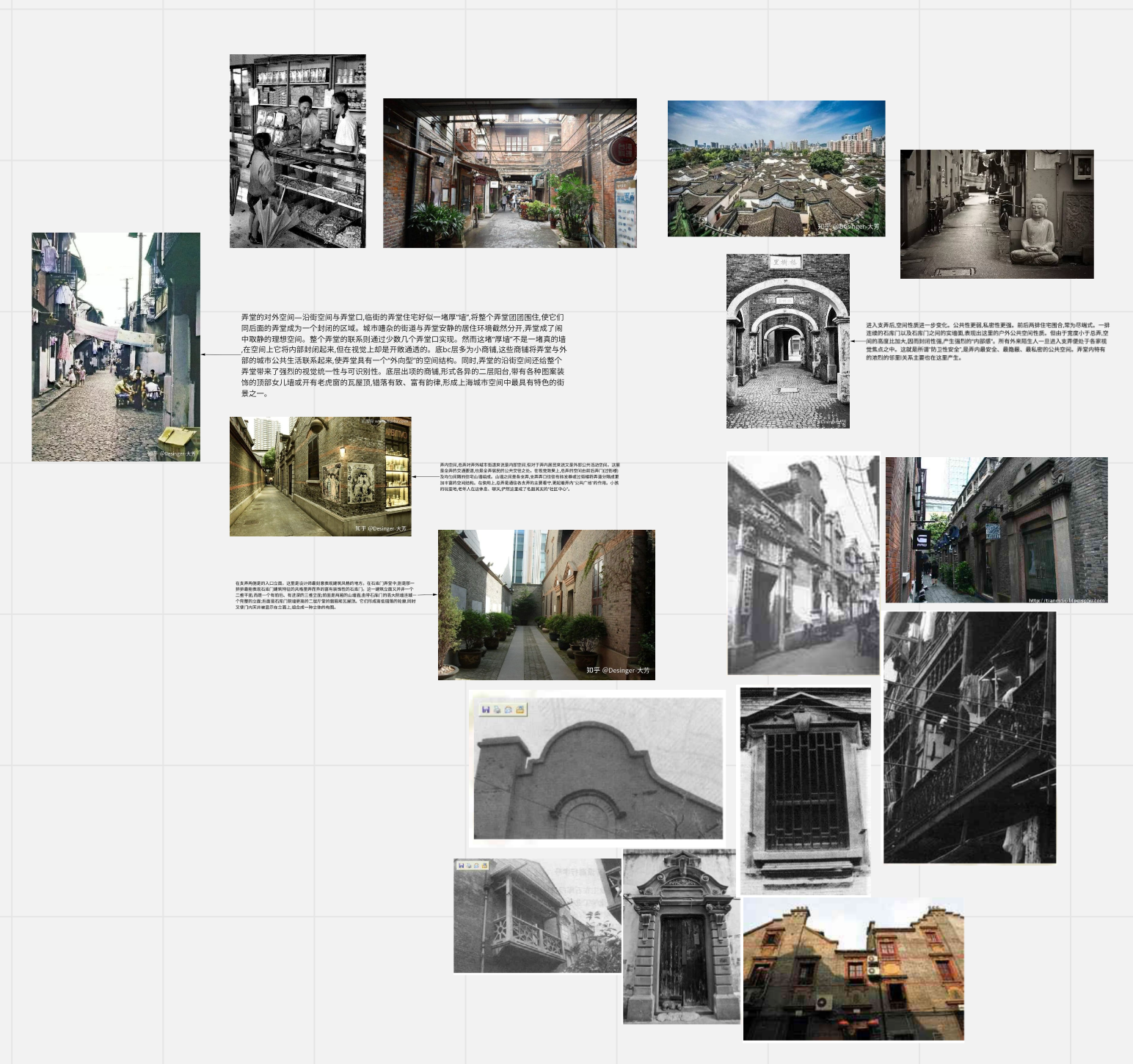The width and height of the screenshot is (1133, 1064).
Task: Select the barred window with pediment photo
Action: [x=805, y=791]
